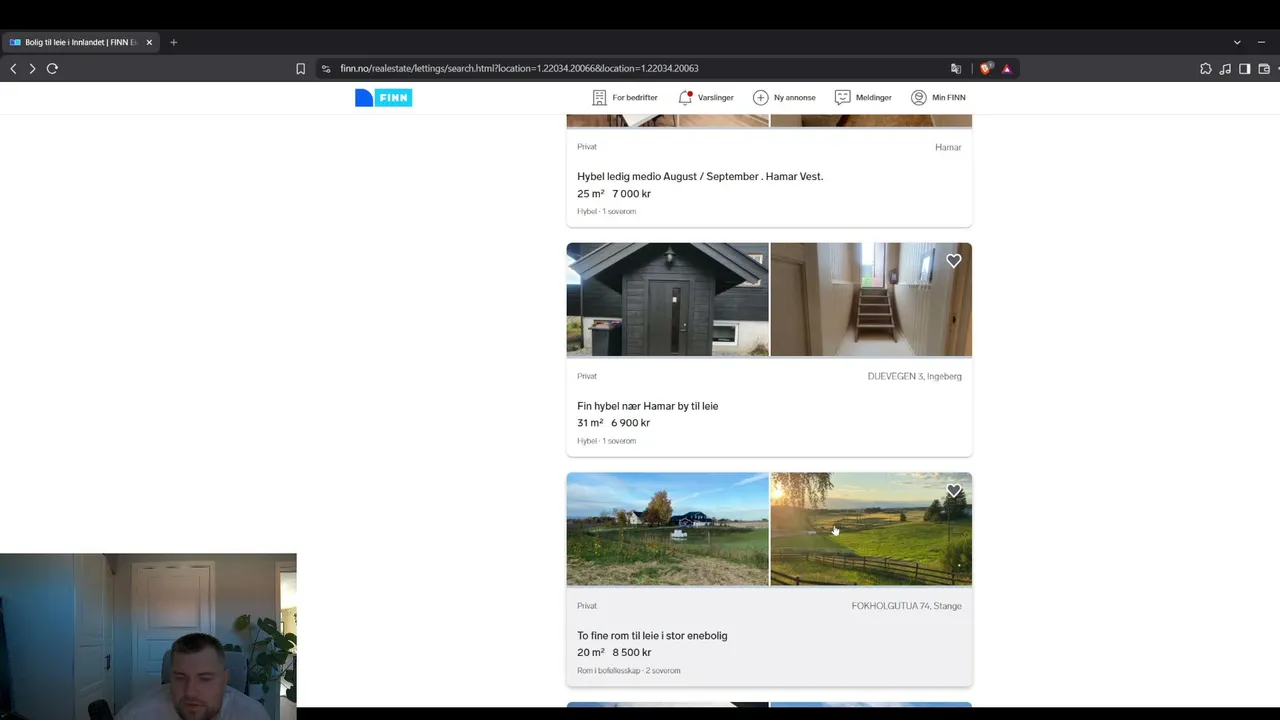Go forward with the browser forward arrow

tap(32, 68)
